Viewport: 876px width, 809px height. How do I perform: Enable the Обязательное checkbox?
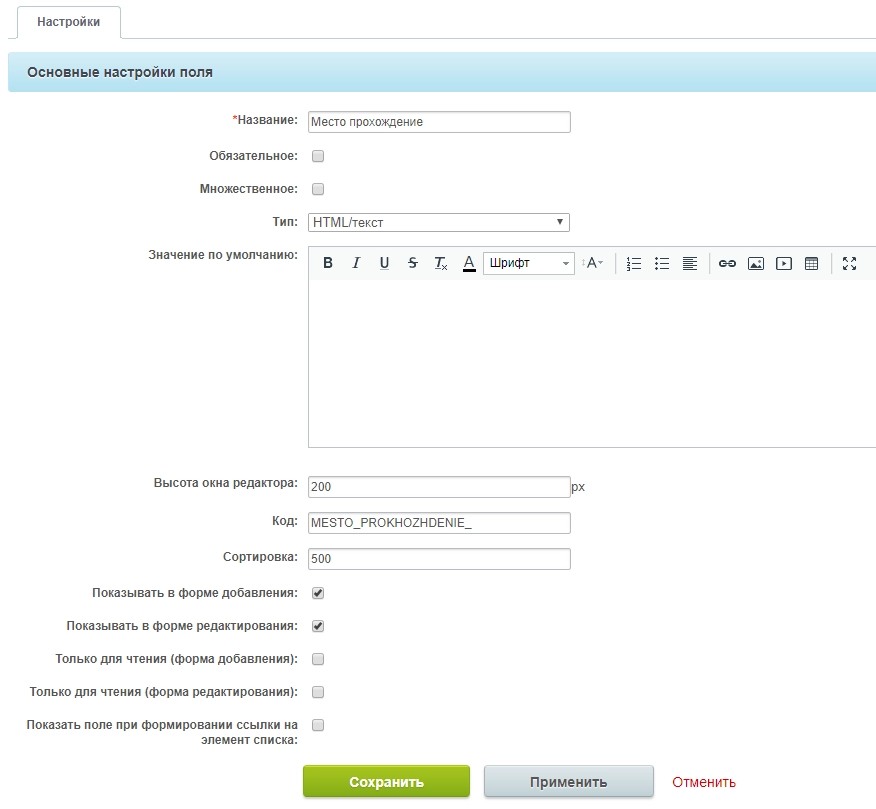pyautogui.click(x=318, y=156)
